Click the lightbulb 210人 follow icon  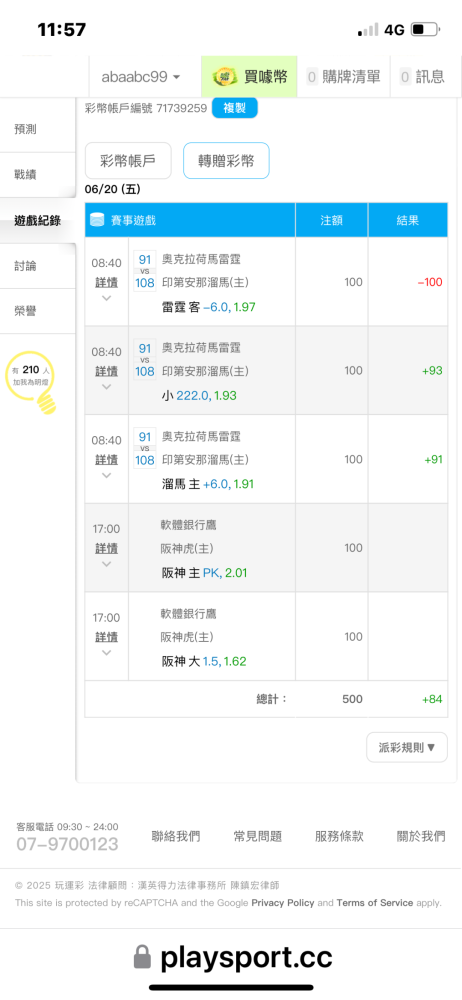click(x=32, y=381)
